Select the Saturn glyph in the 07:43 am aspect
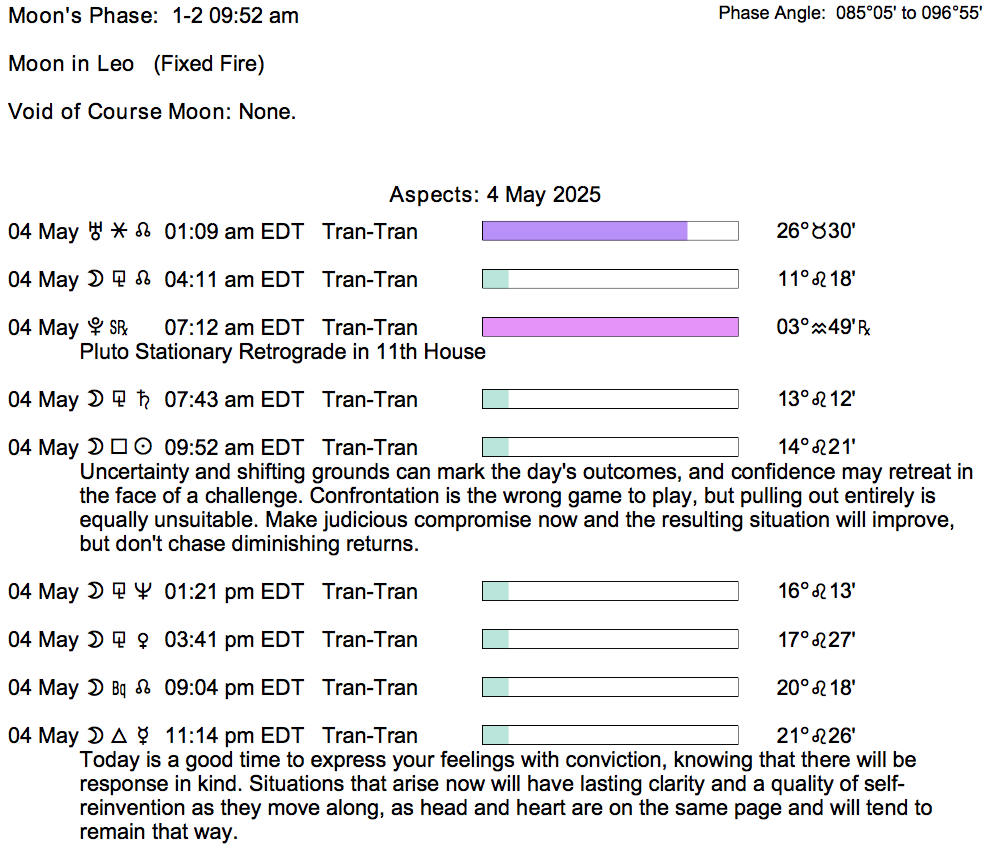Image resolution: width=994 pixels, height=858 pixels. tap(143, 400)
